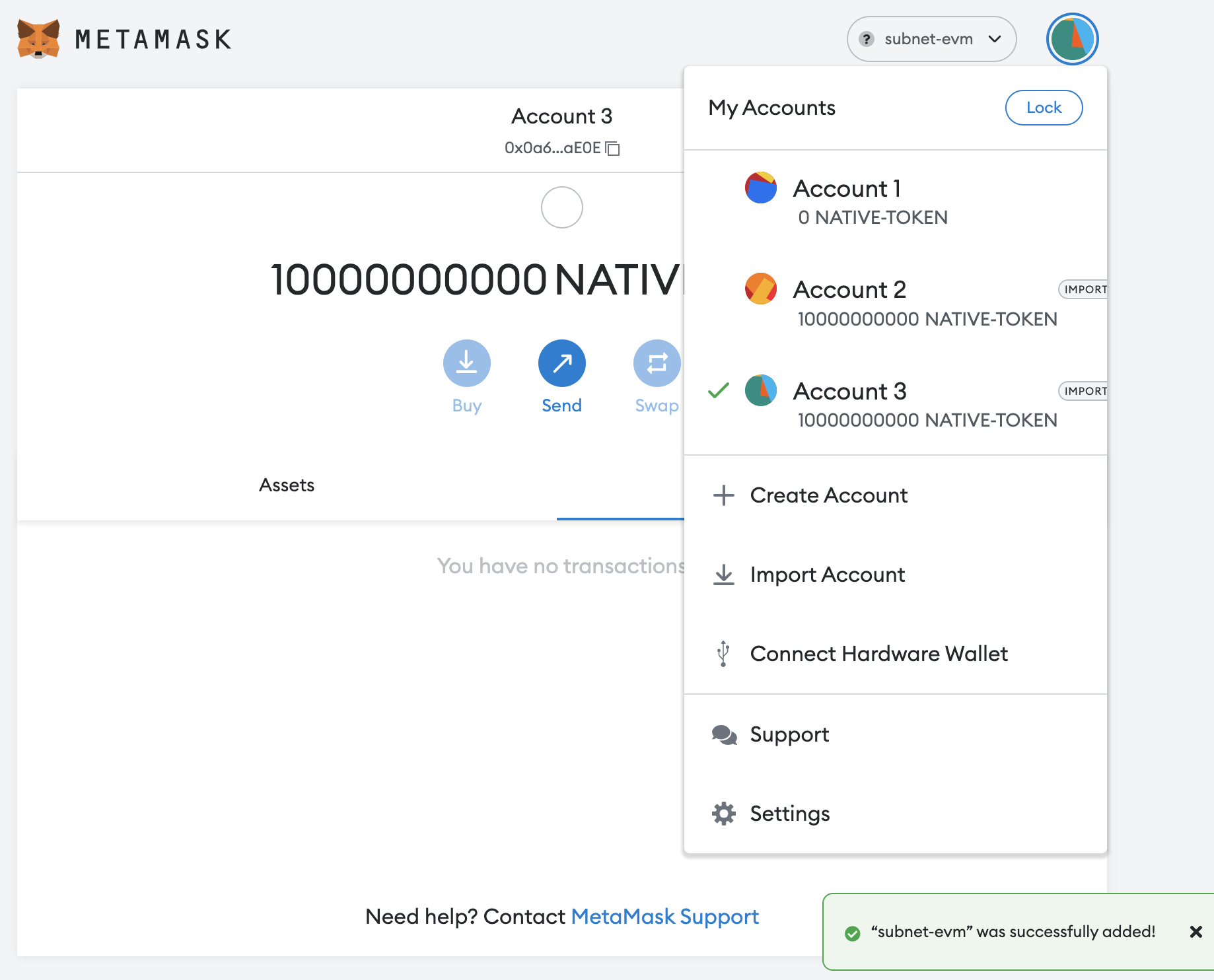
Task: Click the subnet-evm successfully added message
Action: point(1013,932)
